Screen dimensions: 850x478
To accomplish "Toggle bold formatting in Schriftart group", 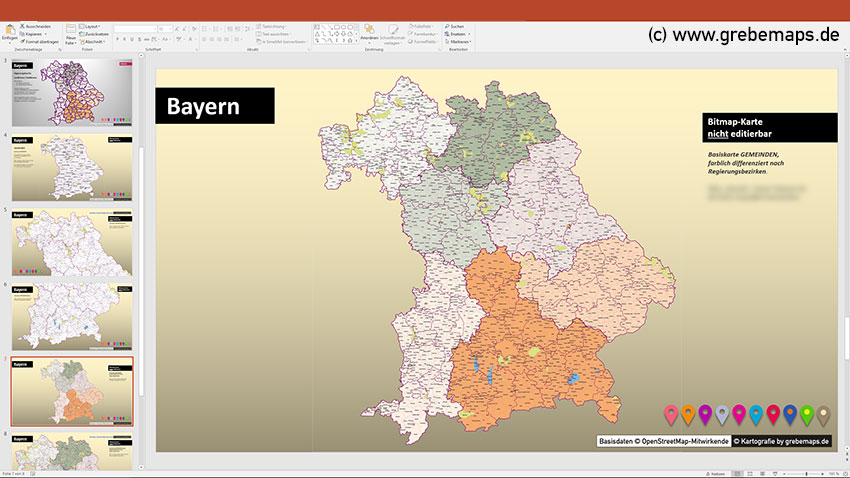I will [x=117, y=39].
